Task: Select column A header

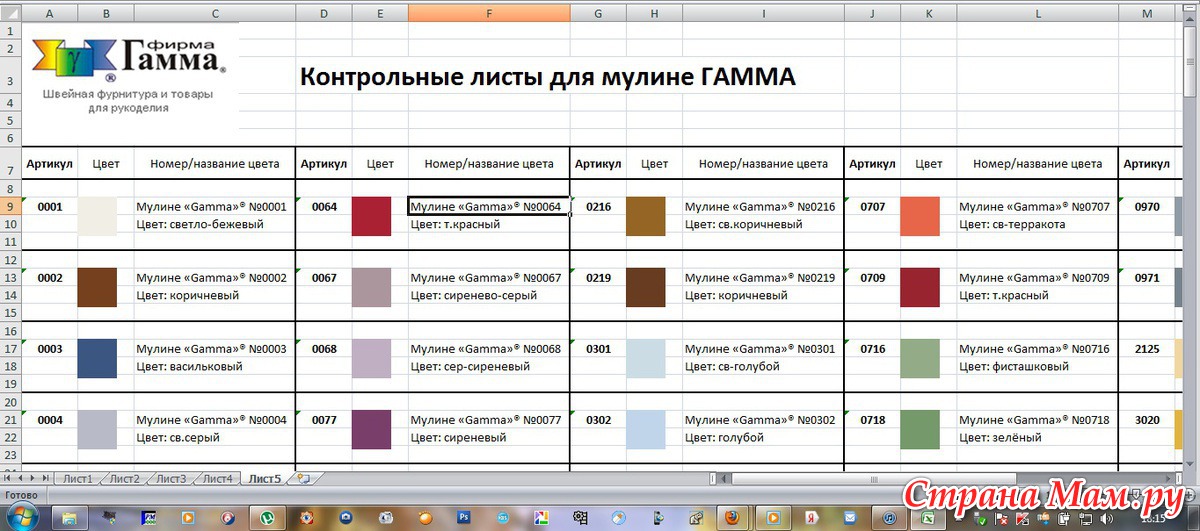Action: [50, 13]
